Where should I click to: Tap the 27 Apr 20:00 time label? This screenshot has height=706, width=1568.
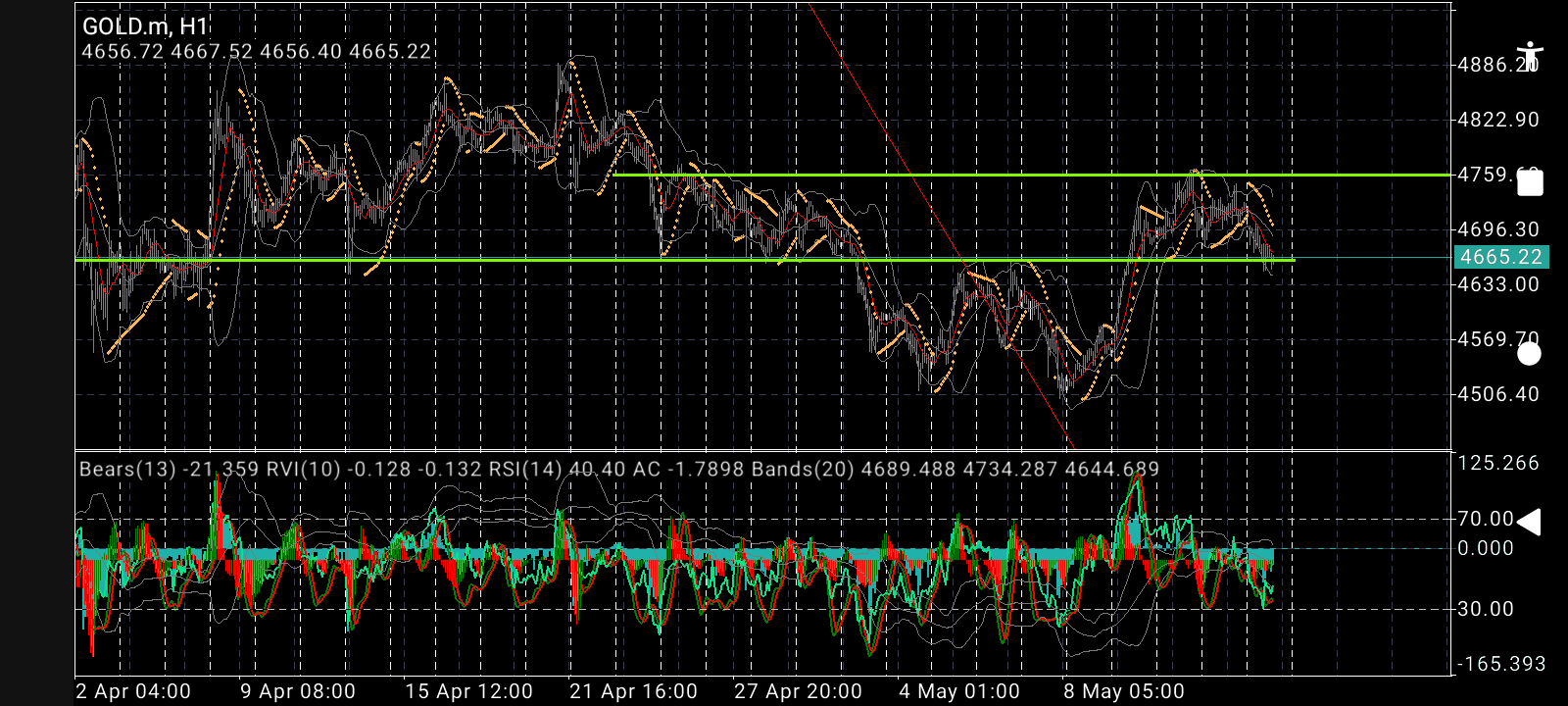pyautogui.click(x=798, y=691)
